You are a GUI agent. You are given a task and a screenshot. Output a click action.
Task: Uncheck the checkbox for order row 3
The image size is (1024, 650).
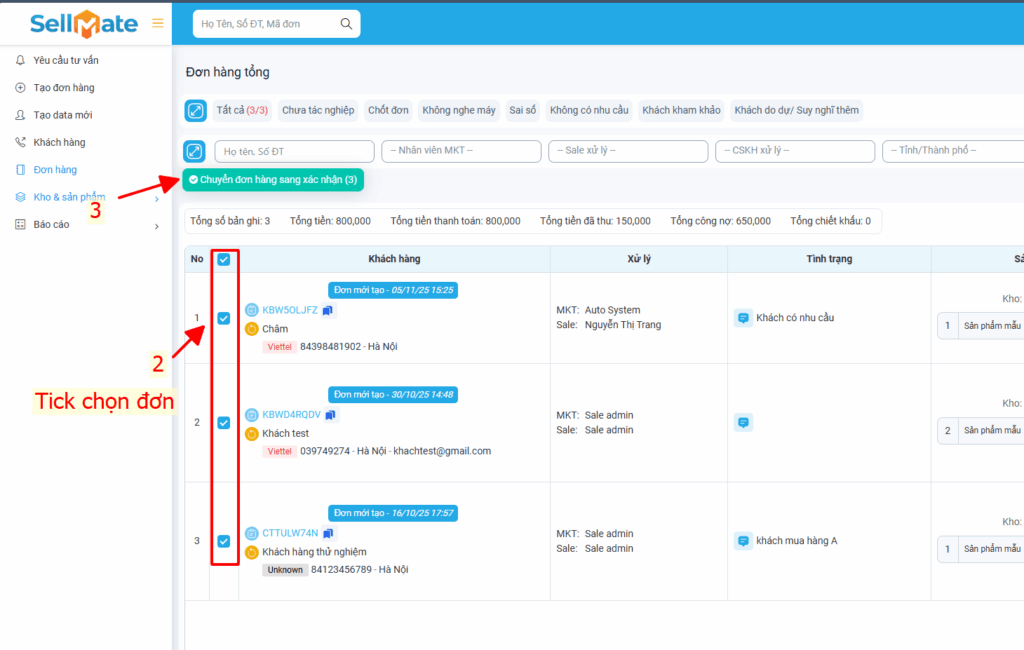click(x=224, y=541)
